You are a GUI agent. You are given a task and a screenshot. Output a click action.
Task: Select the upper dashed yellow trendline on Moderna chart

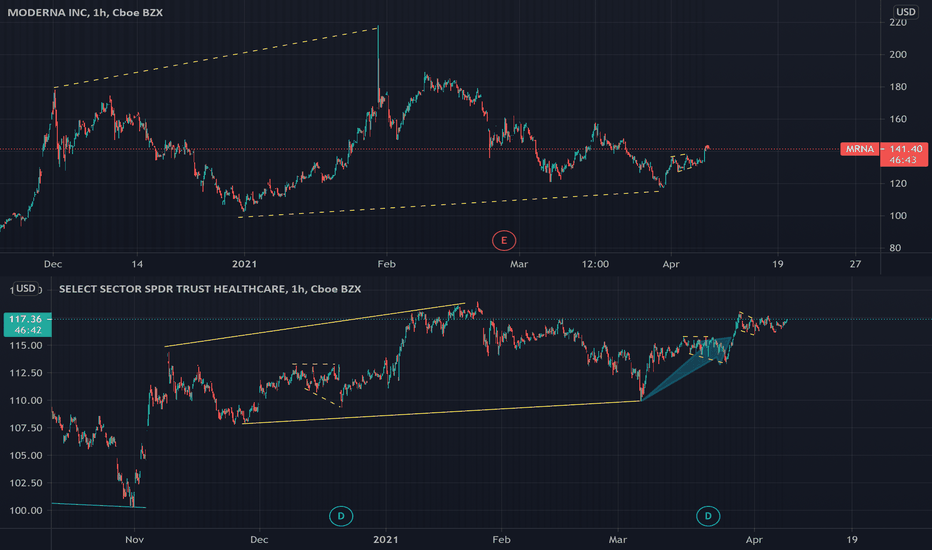coord(216,57)
